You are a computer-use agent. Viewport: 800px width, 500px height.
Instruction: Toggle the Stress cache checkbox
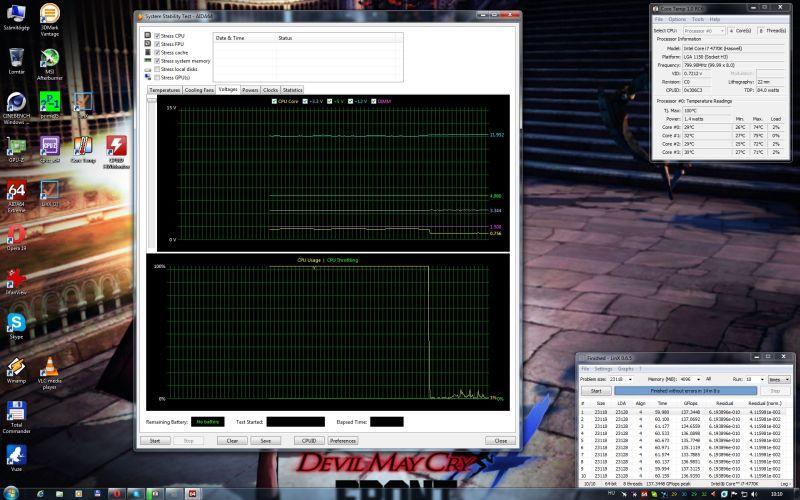tap(157, 53)
